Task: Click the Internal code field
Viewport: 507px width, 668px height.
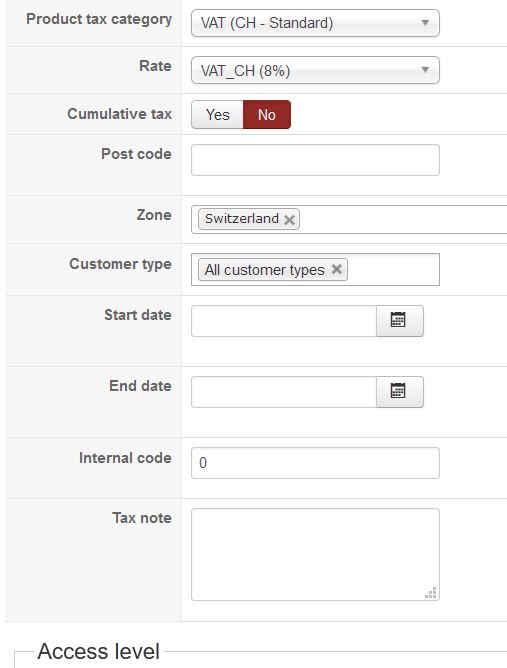Action: tap(315, 463)
